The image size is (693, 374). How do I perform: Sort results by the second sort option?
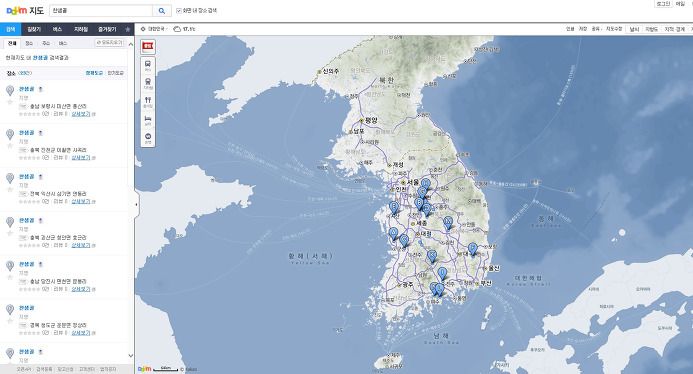pyautogui.click(x=116, y=73)
